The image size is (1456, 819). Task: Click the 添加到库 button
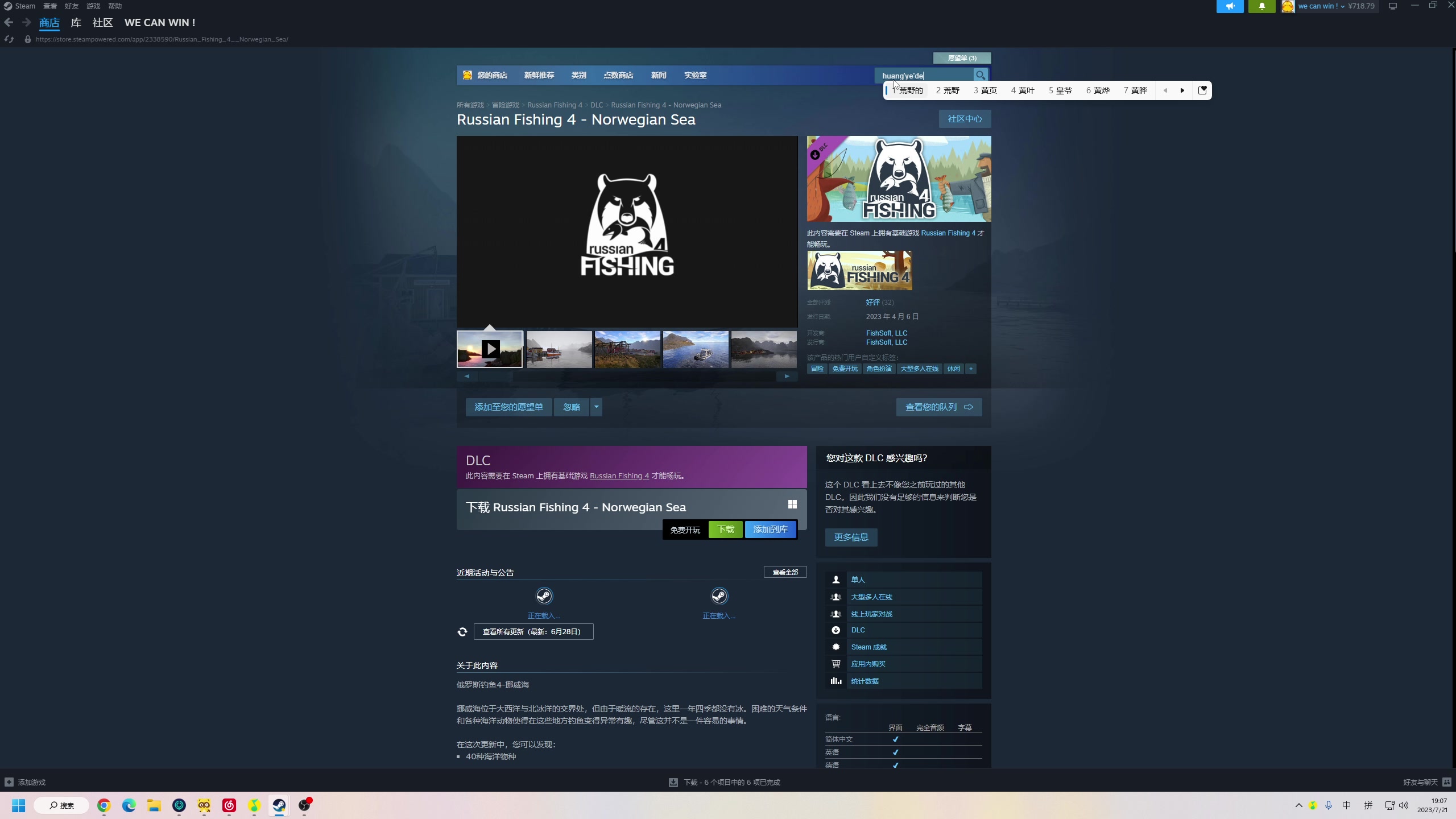point(770,530)
